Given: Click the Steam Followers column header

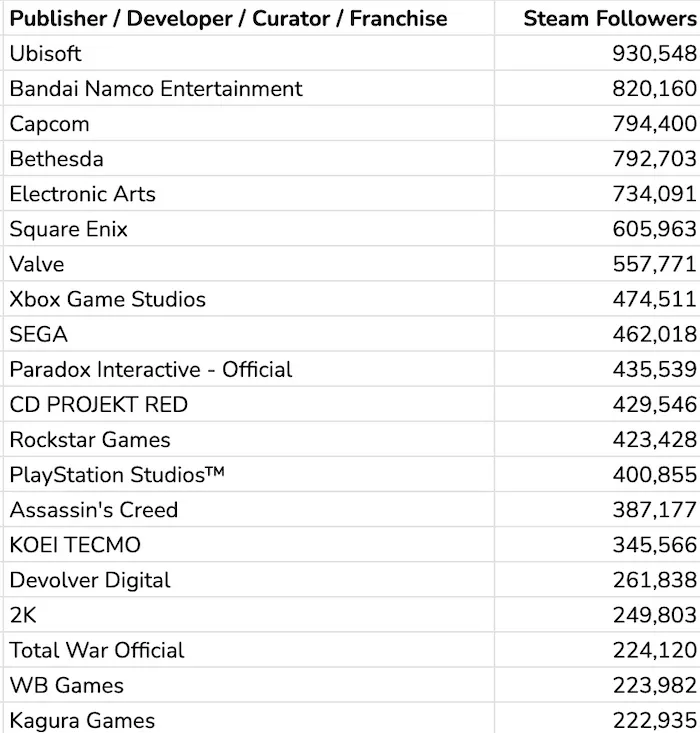Looking at the screenshot, I should [x=610, y=18].
